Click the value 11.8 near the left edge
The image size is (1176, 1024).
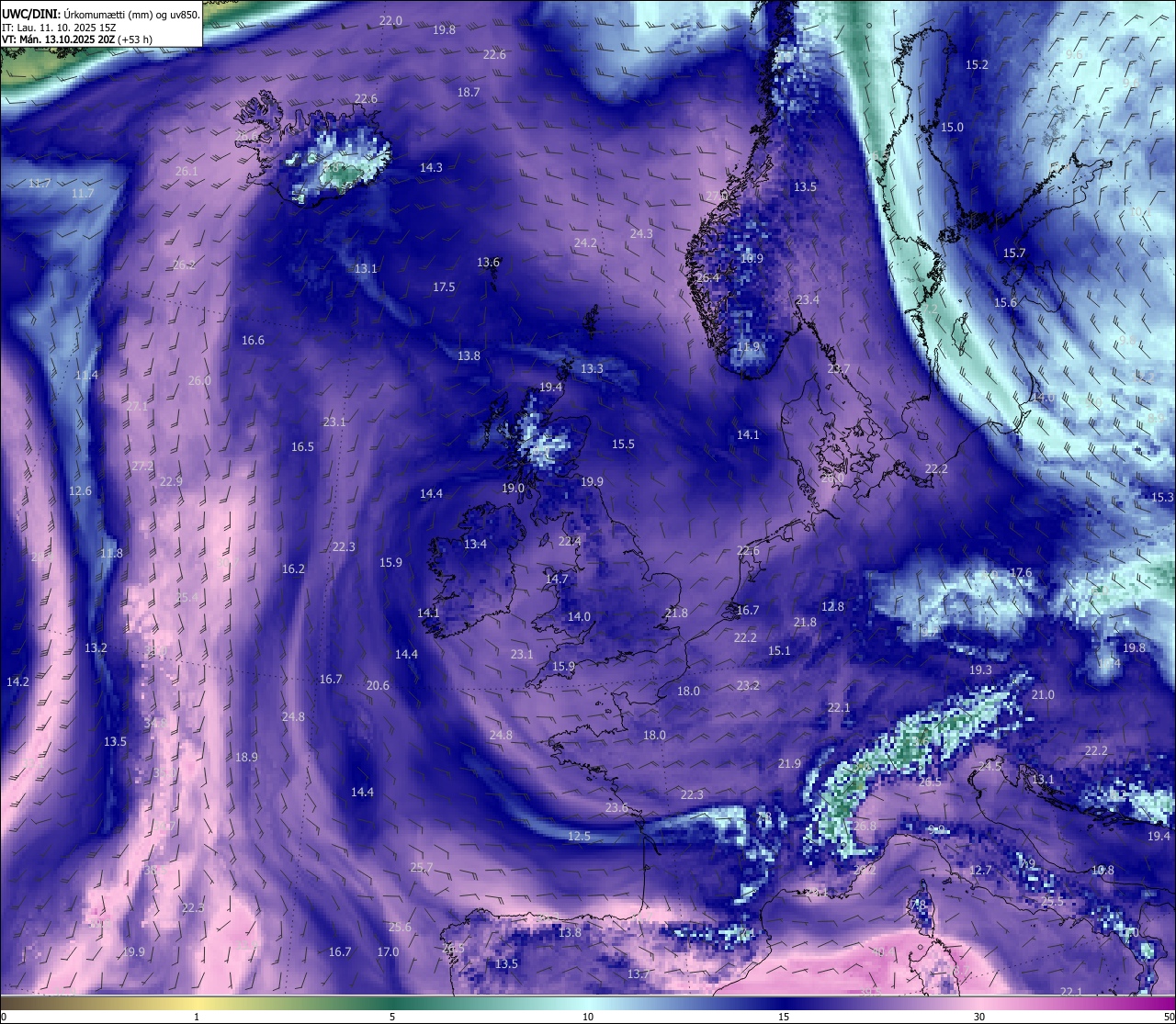coord(111,553)
